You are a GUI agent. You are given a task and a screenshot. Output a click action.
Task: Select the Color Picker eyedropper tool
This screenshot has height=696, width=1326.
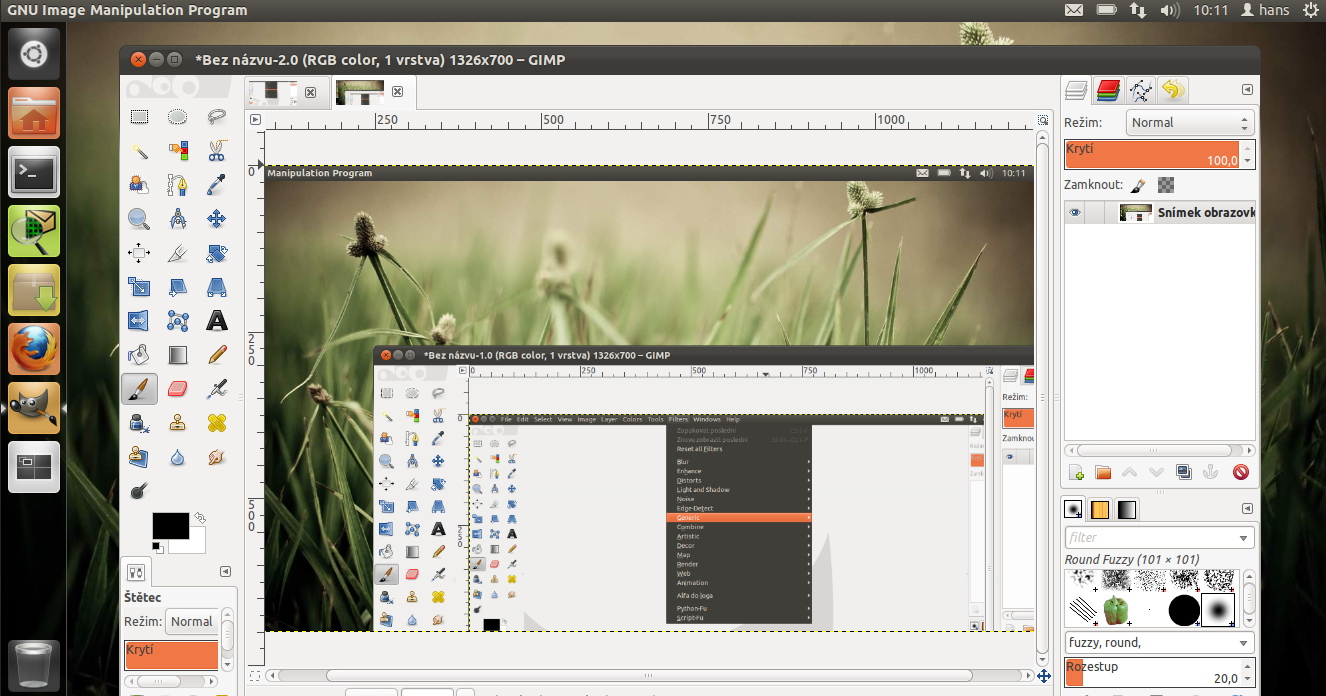click(216, 185)
